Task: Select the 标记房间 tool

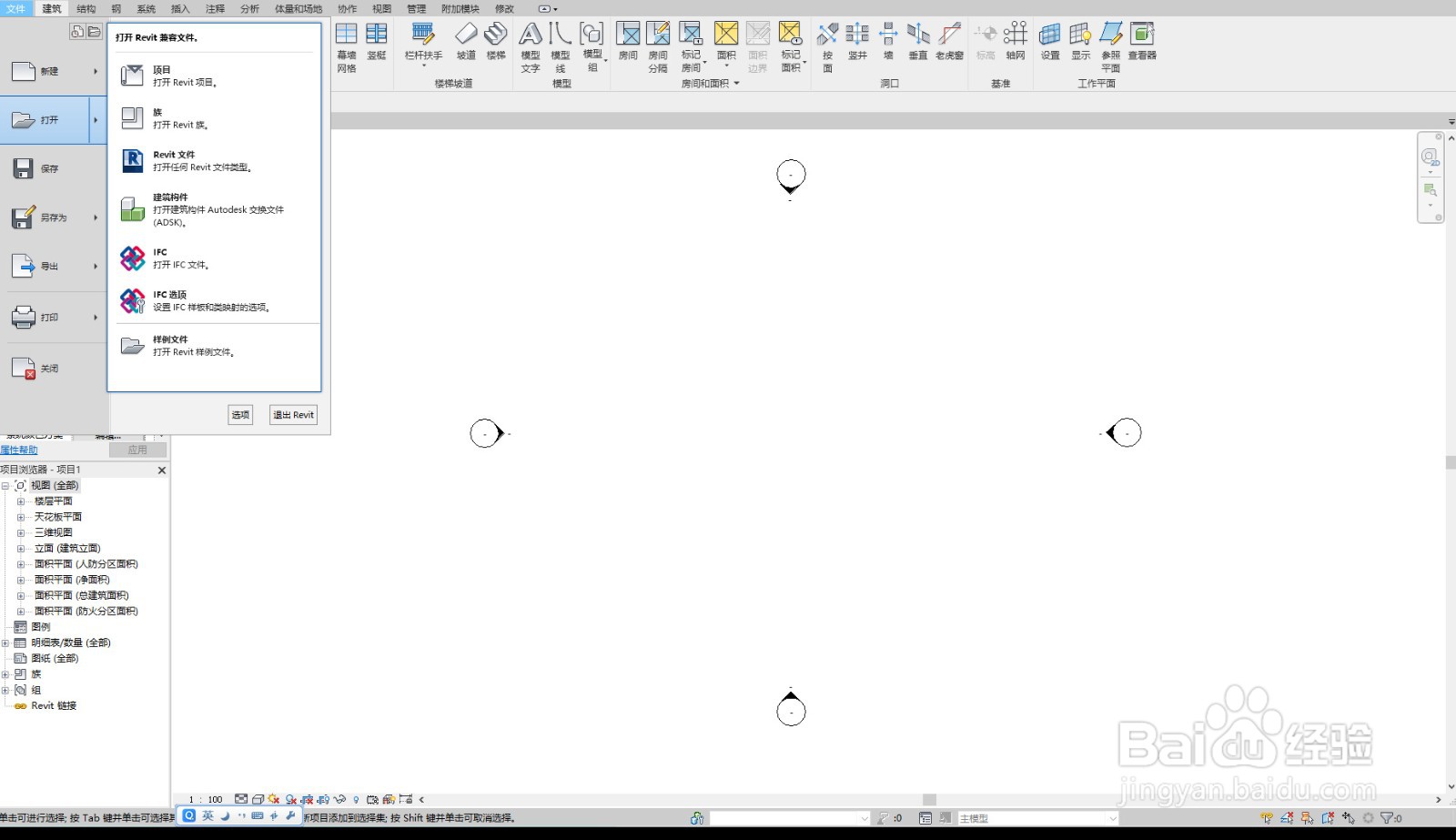Action: [x=692, y=47]
